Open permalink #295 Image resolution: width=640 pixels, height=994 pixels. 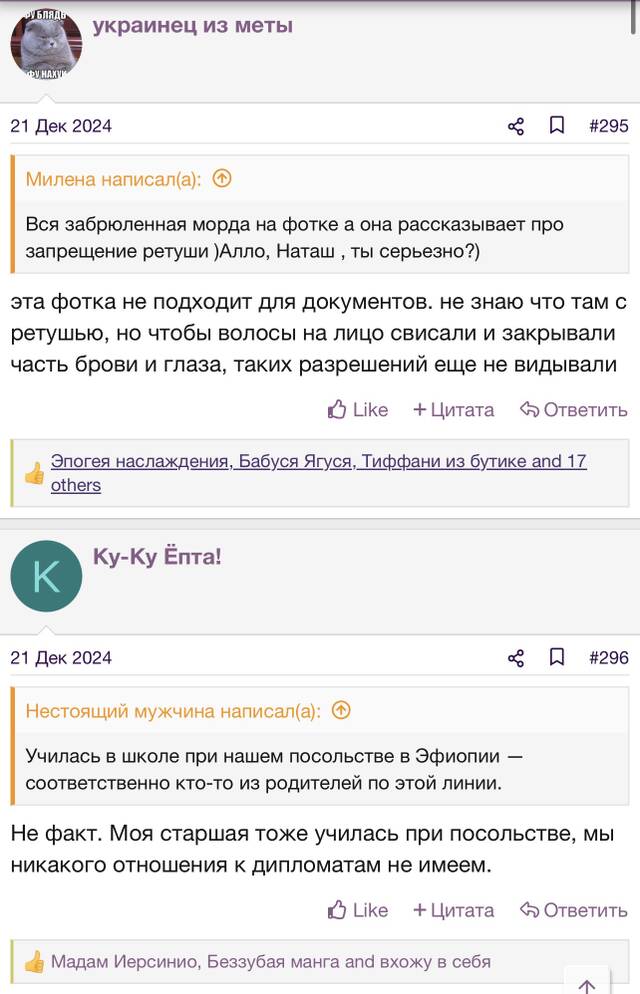pyautogui.click(x=608, y=126)
